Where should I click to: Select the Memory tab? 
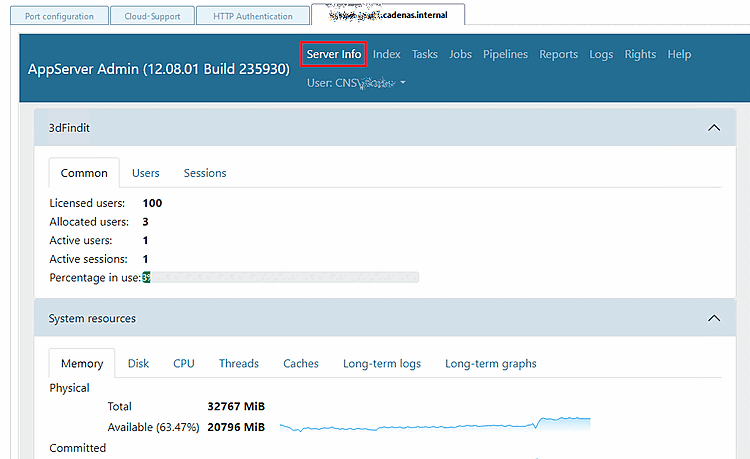[82, 363]
